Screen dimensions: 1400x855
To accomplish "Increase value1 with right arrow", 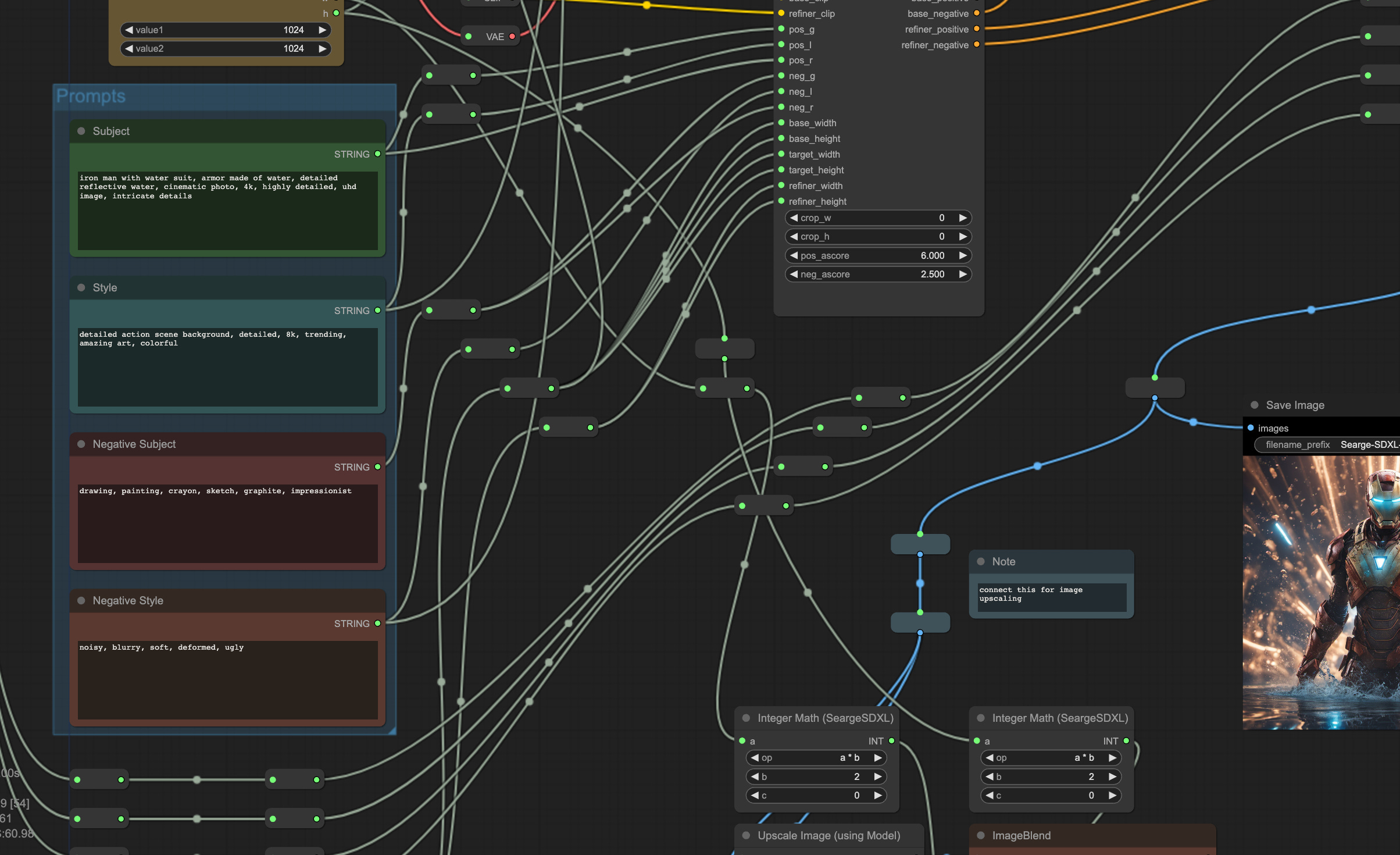I will pos(322,30).
